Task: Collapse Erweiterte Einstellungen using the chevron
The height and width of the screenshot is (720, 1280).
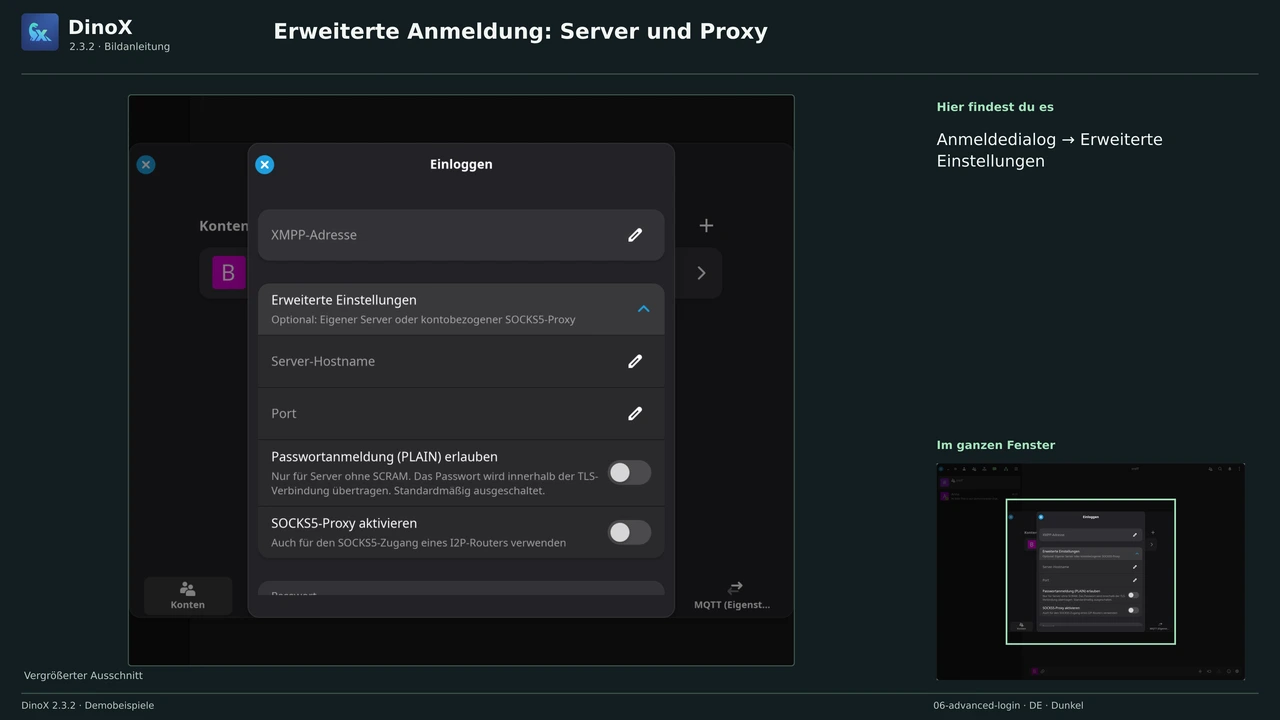Action: pos(644,309)
